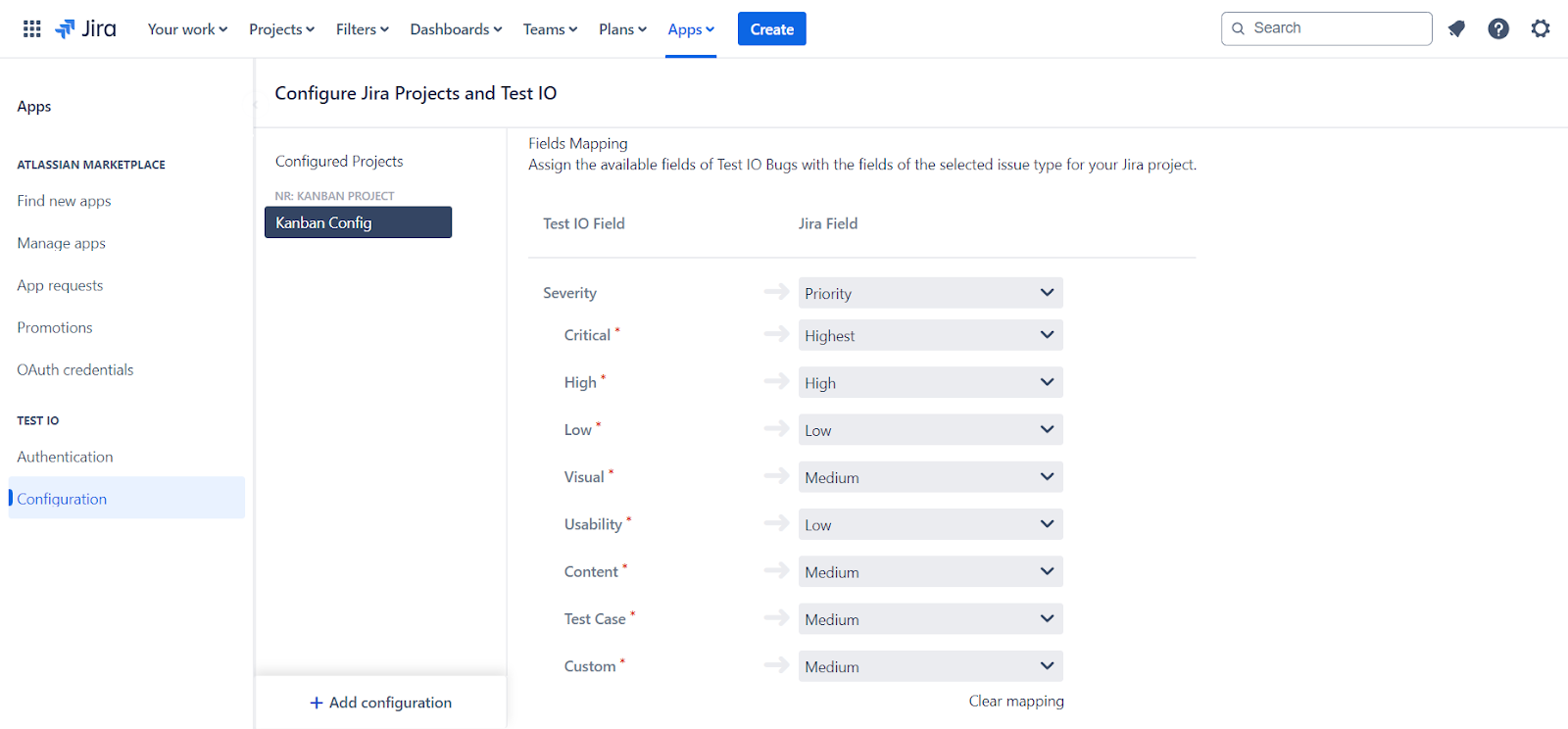Click the Configured Projects heading
The image size is (1568, 729).
tap(339, 161)
